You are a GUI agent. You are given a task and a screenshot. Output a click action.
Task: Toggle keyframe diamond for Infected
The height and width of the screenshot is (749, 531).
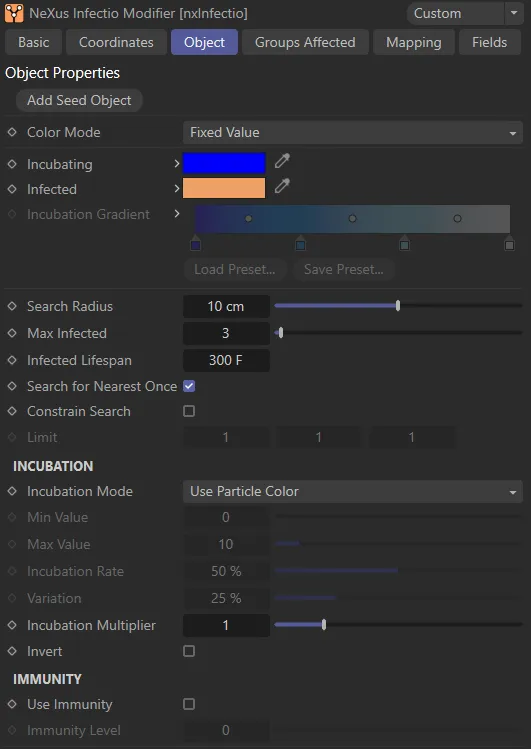12,189
